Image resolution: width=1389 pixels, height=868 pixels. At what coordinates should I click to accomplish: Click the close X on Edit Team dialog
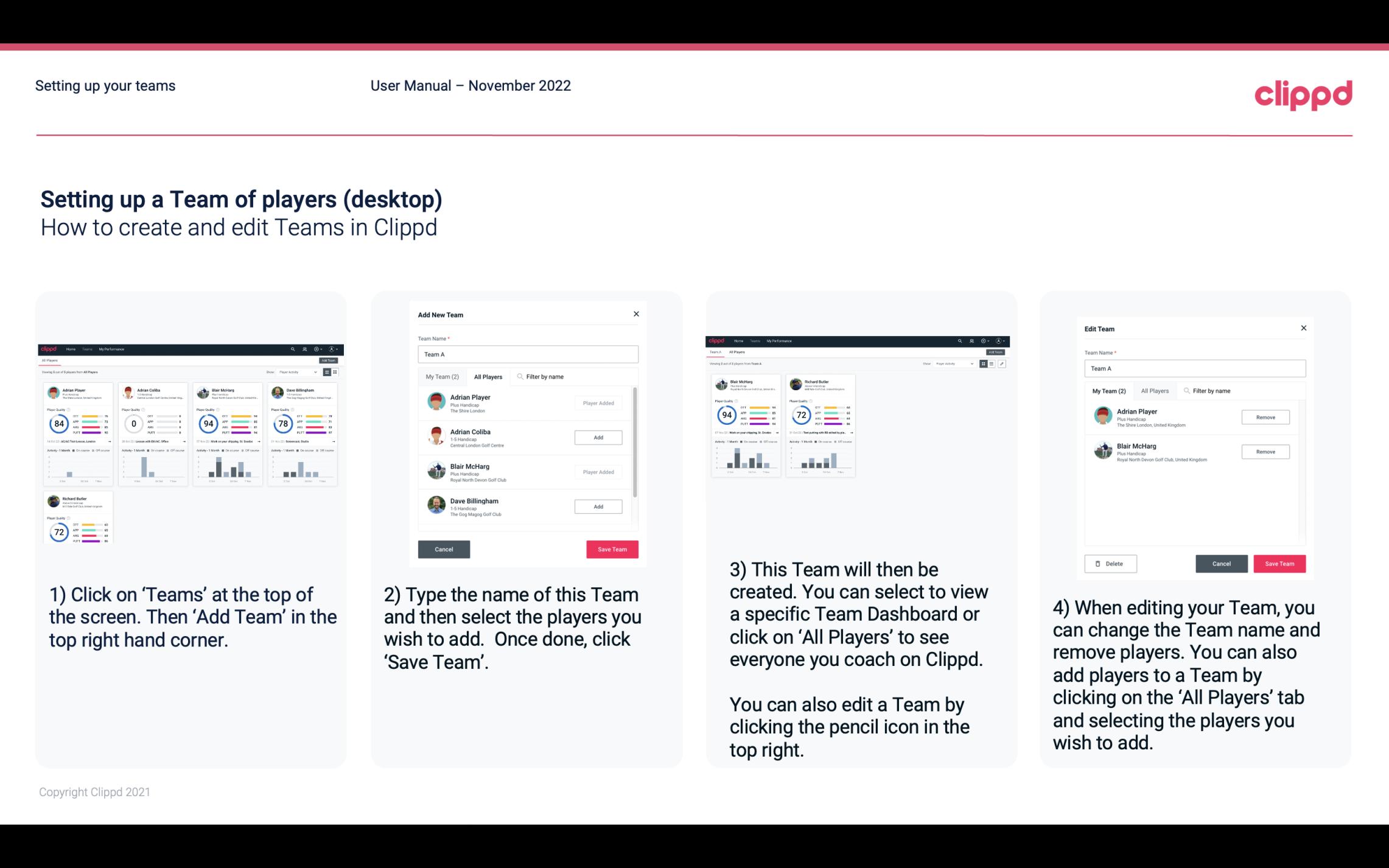coord(1303,328)
